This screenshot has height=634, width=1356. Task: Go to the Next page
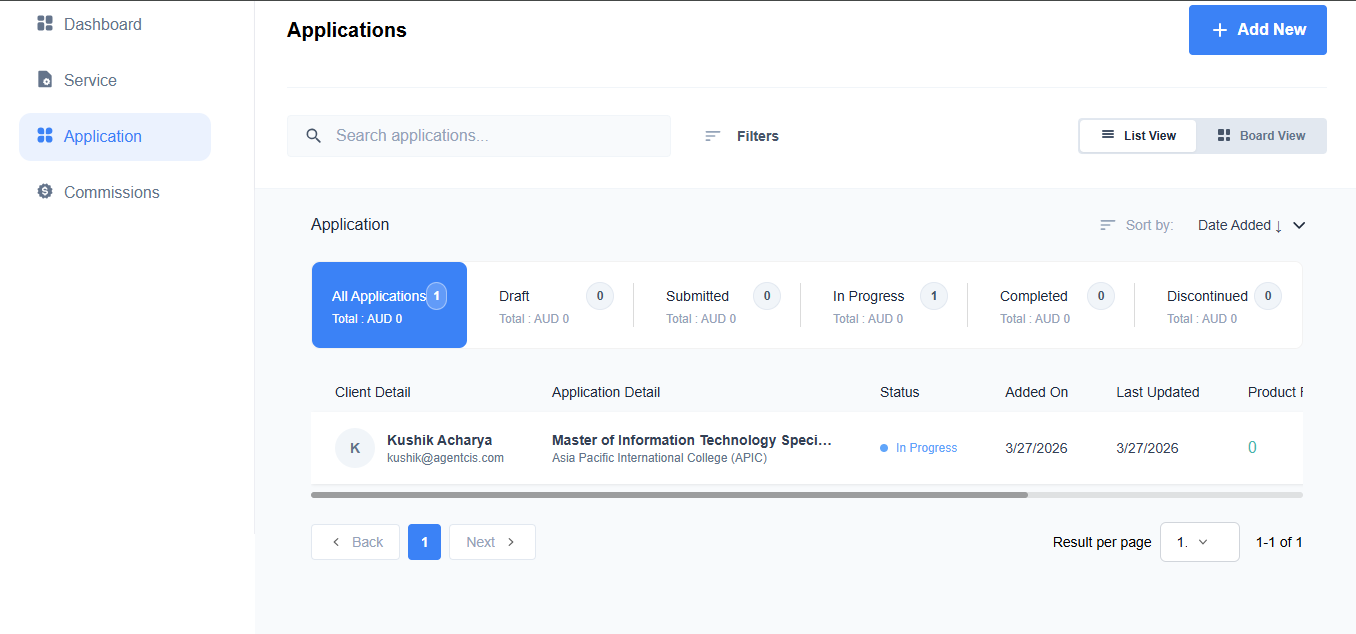[x=492, y=542]
